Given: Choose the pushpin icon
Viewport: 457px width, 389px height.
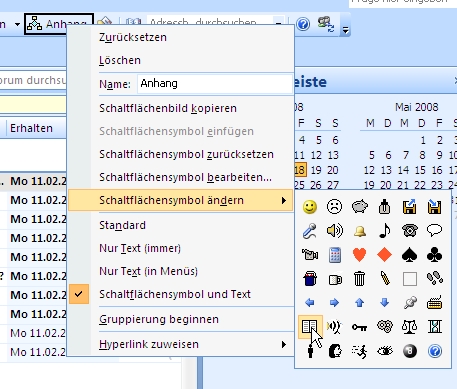Looking at the screenshot, I should click(x=410, y=303).
